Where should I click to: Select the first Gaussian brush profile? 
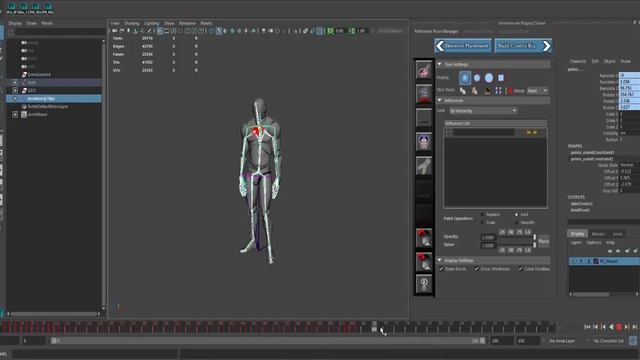pyautogui.click(x=464, y=78)
